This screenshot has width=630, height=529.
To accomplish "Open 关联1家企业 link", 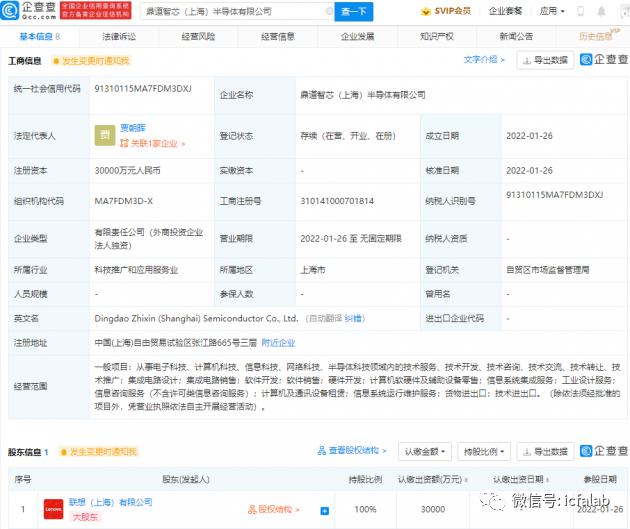I will [x=153, y=143].
